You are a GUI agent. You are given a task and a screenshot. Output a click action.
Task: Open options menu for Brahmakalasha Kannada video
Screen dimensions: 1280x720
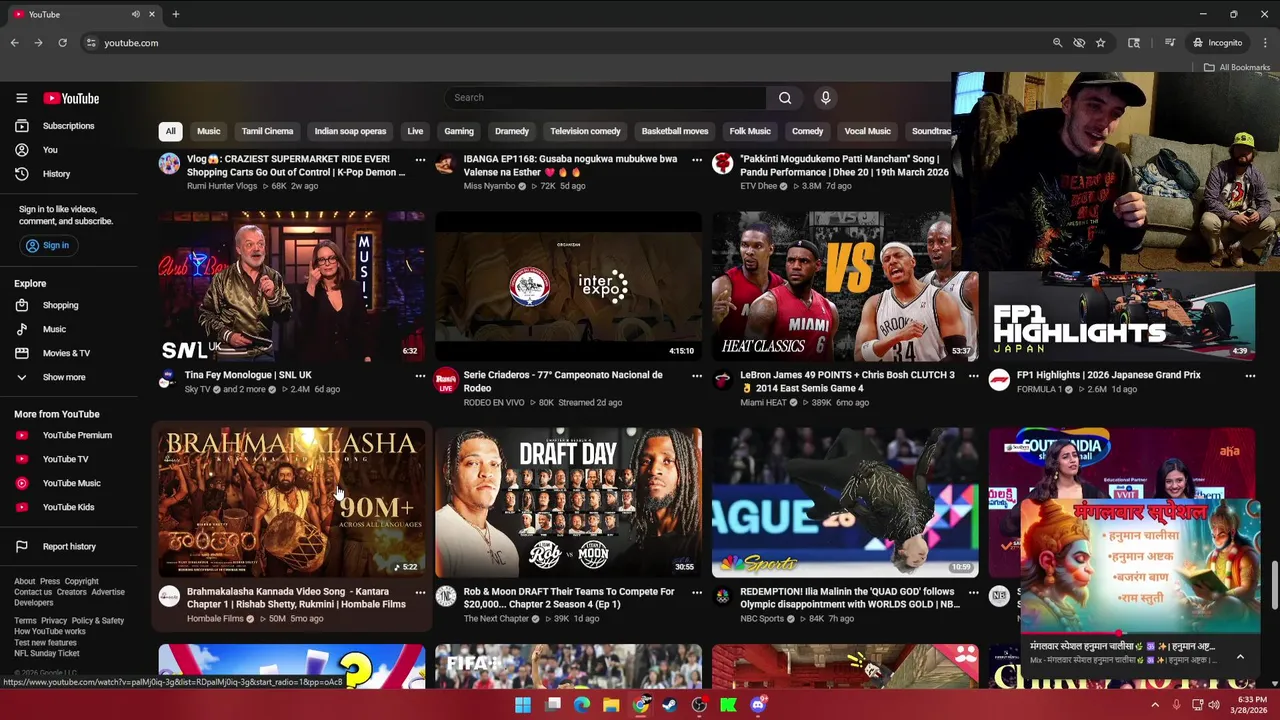tap(420, 592)
